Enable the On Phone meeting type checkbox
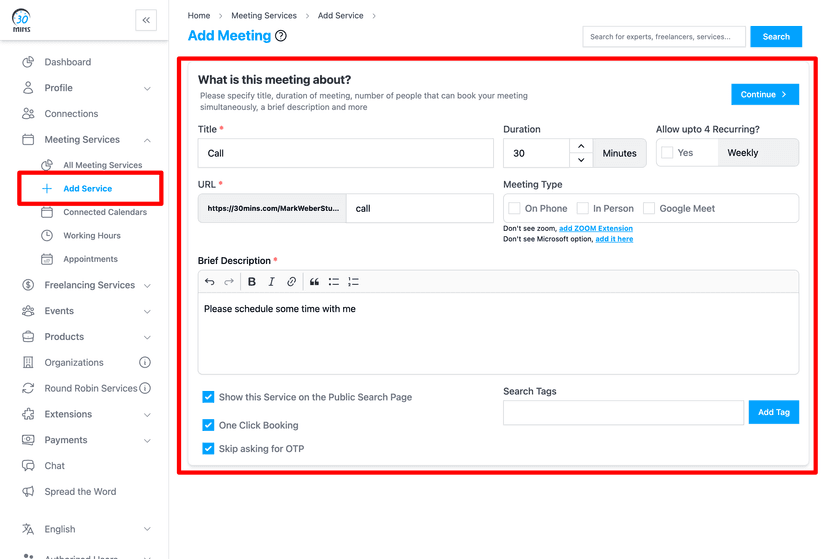The height and width of the screenshot is (559, 828). [514, 208]
